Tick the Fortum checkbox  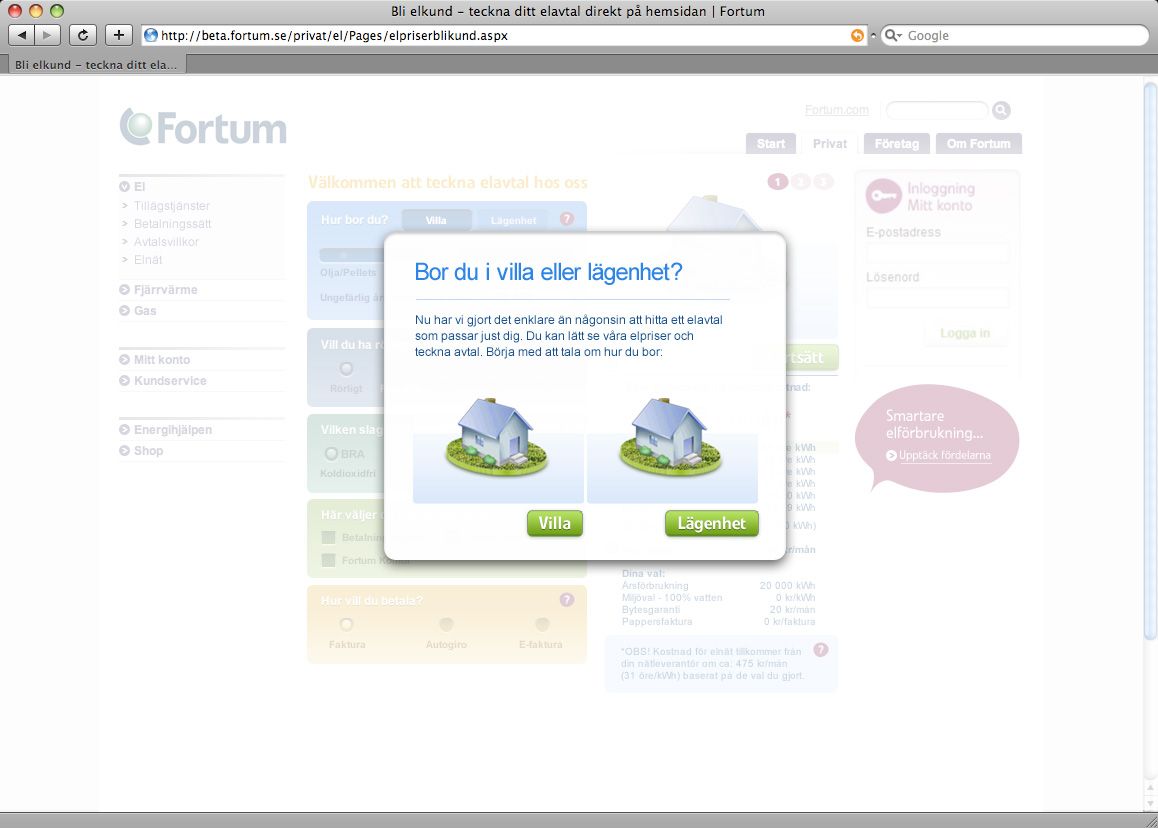point(329,561)
